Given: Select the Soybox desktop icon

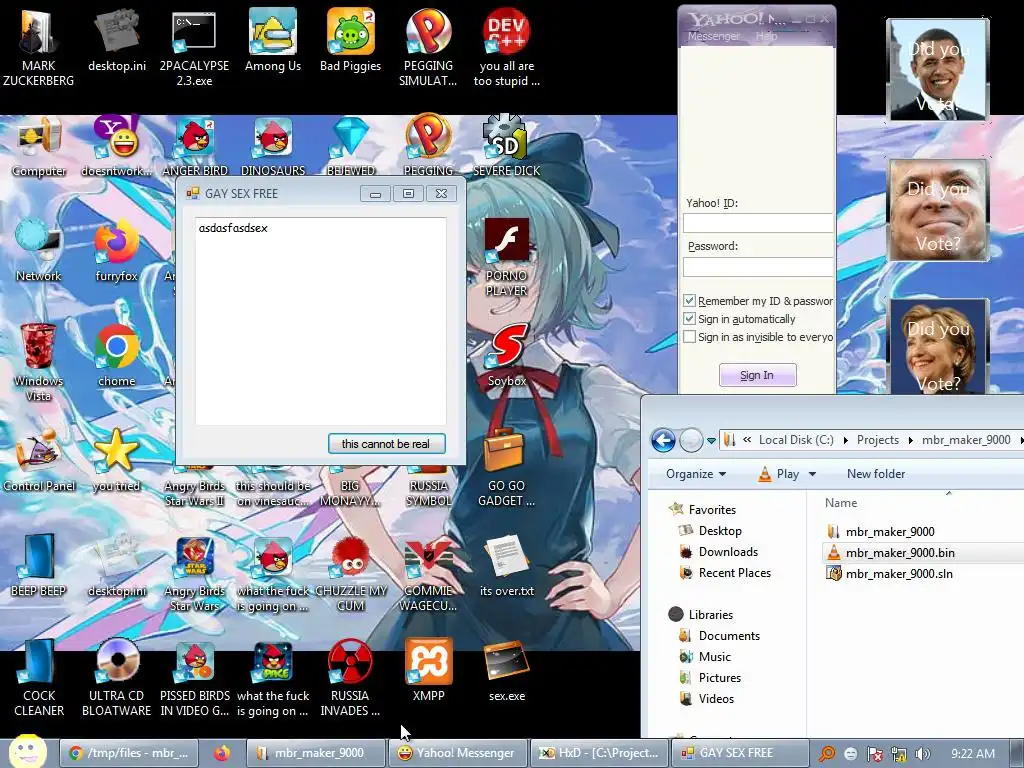Looking at the screenshot, I should coord(507,356).
